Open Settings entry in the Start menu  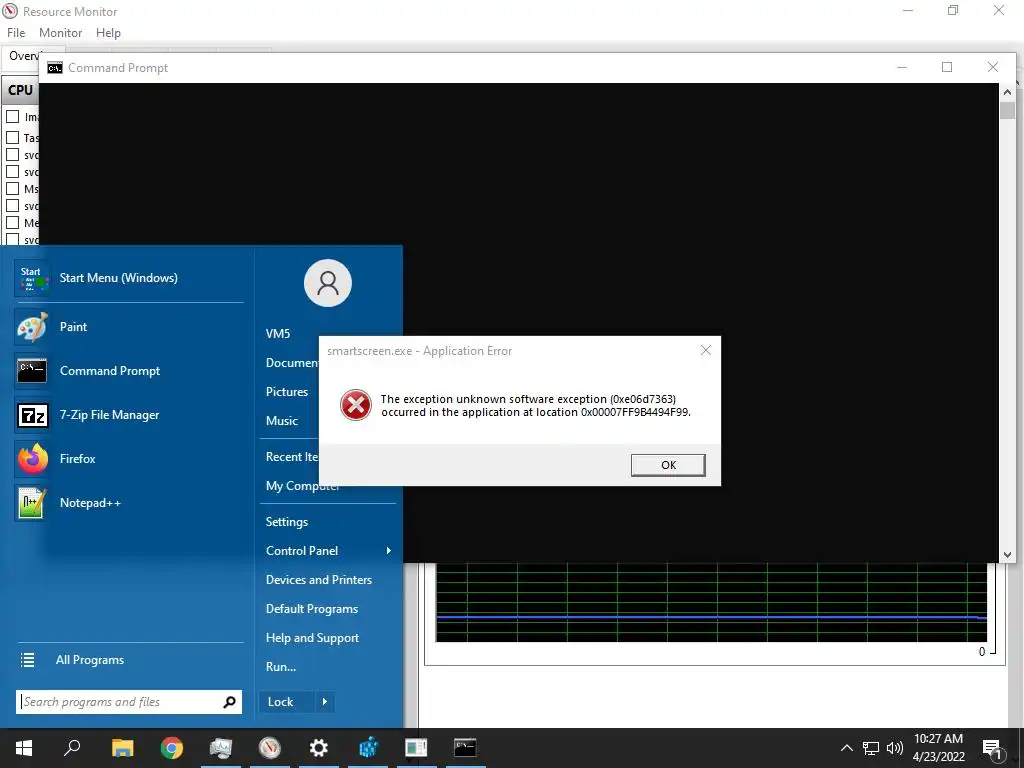click(287, 522)
